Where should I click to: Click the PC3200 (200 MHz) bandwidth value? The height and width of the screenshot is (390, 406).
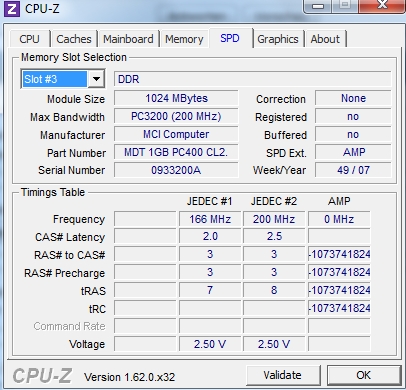click(x=176, y=116)
